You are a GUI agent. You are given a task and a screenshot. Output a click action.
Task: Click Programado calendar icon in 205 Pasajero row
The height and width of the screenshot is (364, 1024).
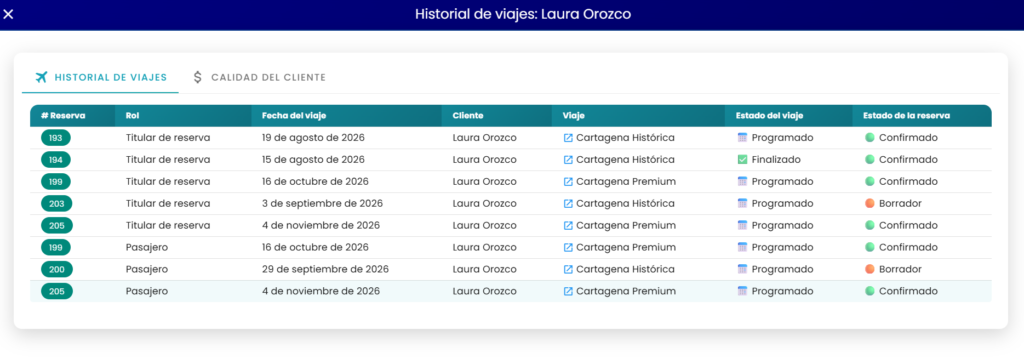(x=742, y=291)
